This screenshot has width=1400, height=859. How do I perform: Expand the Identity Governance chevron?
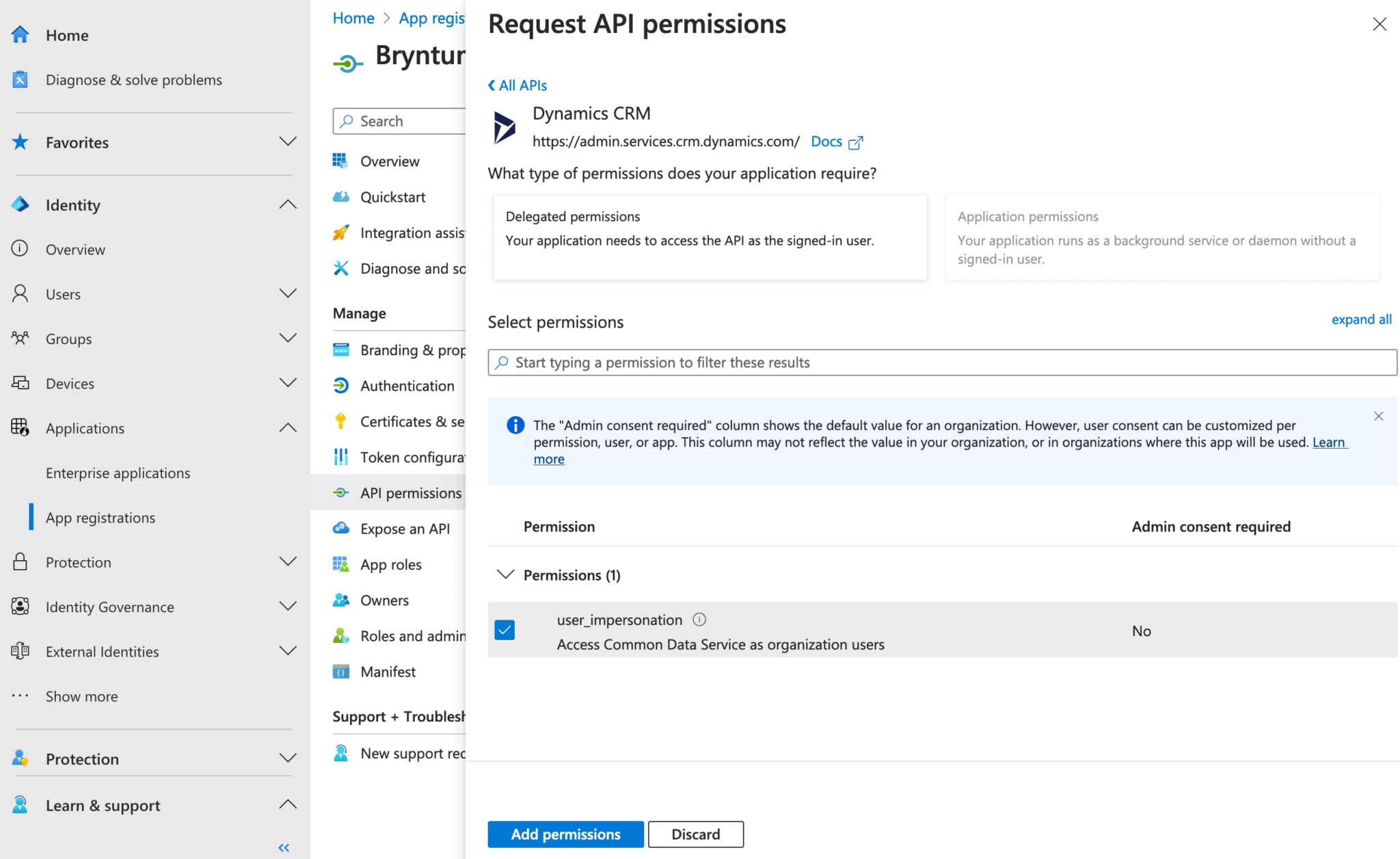click(x=288, y=606)
